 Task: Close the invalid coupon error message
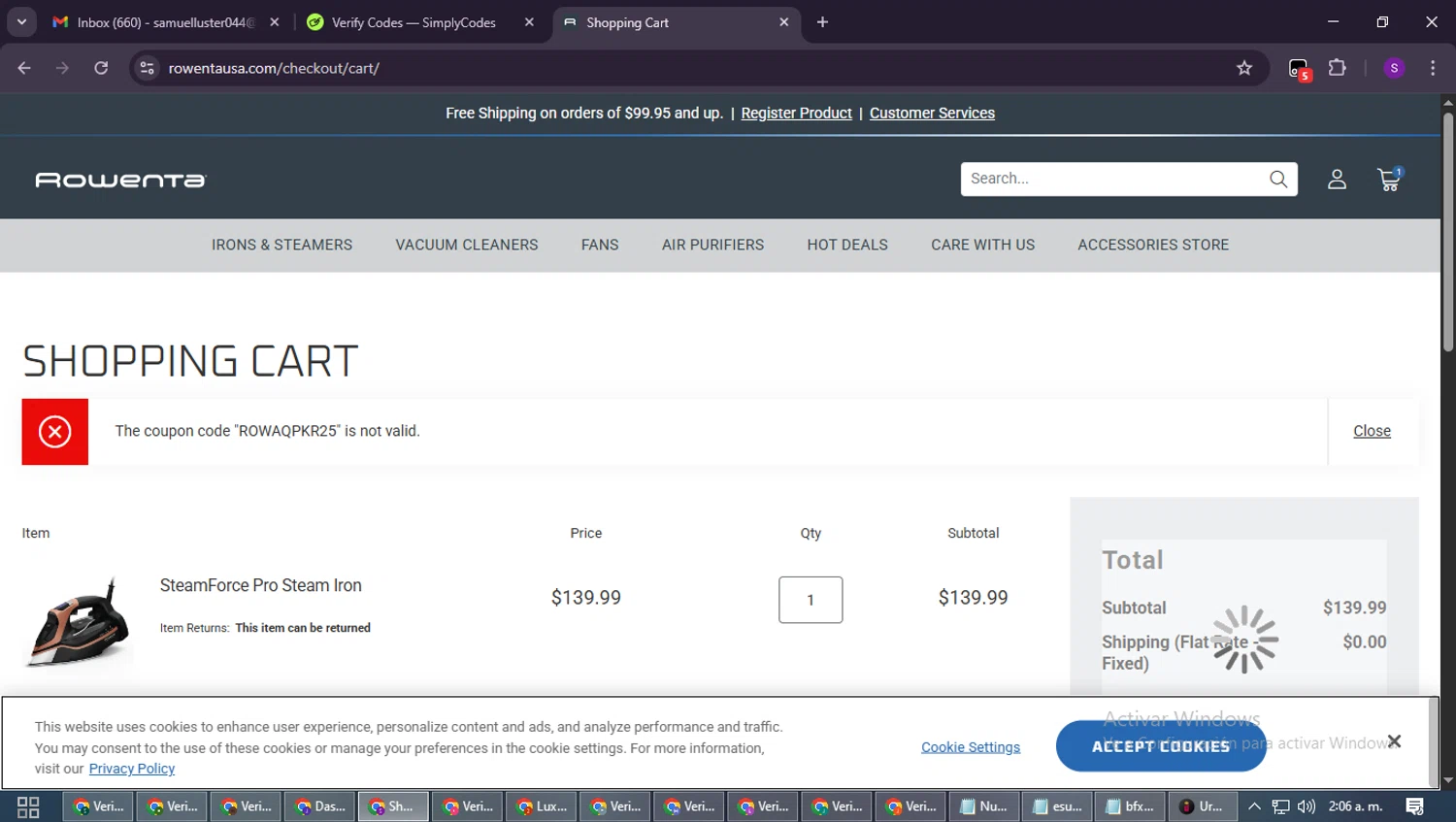[1372, 431]
